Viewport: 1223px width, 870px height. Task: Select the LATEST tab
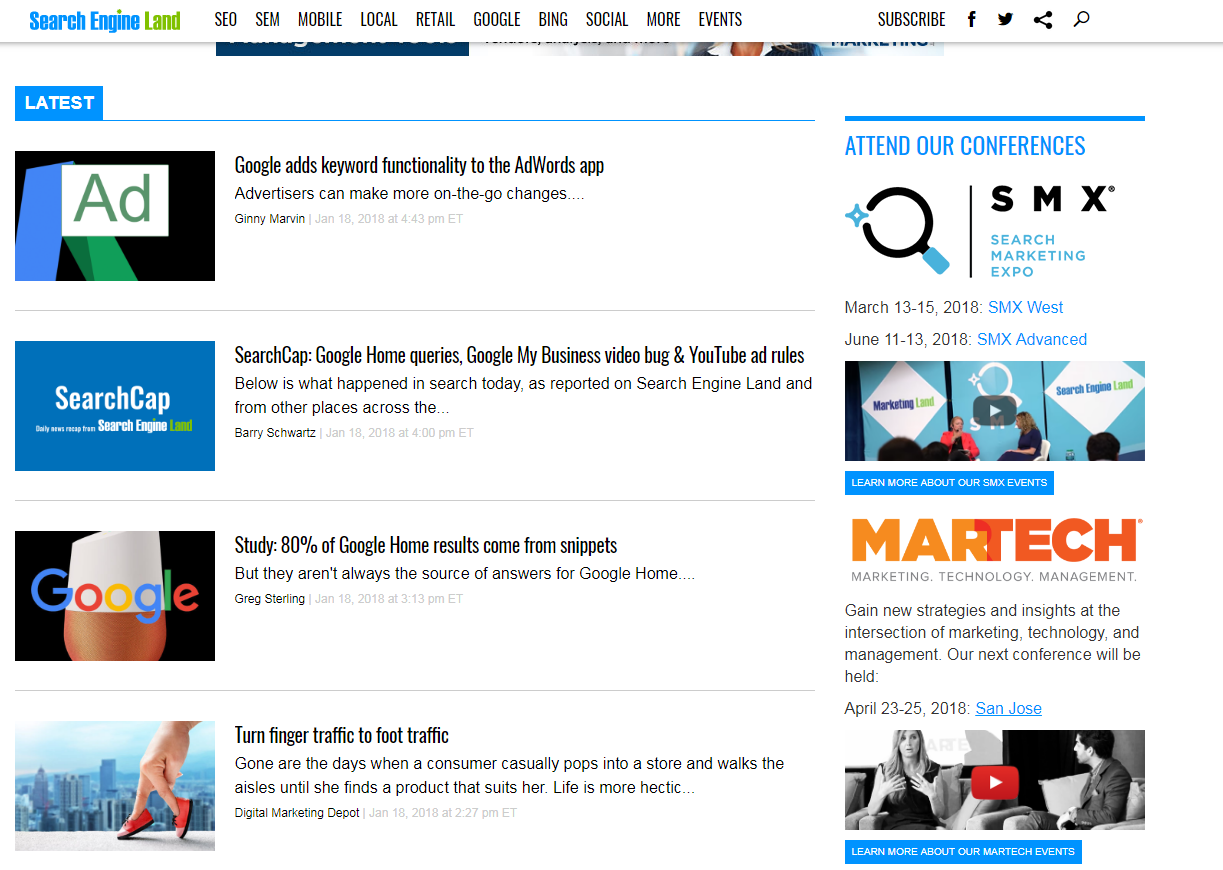(59, 103)
